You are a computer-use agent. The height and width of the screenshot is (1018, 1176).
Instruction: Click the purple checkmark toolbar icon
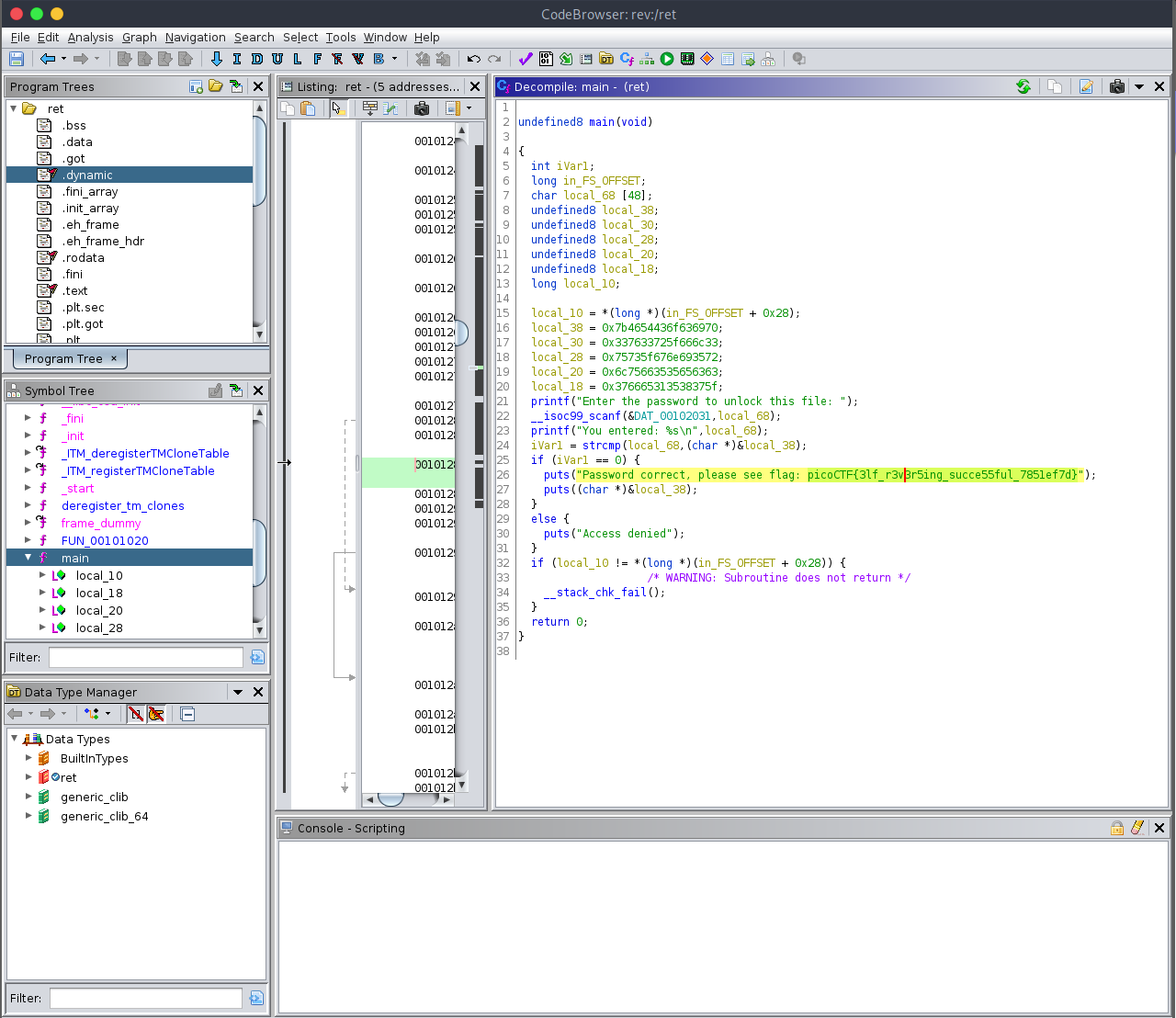pos(526,59)
